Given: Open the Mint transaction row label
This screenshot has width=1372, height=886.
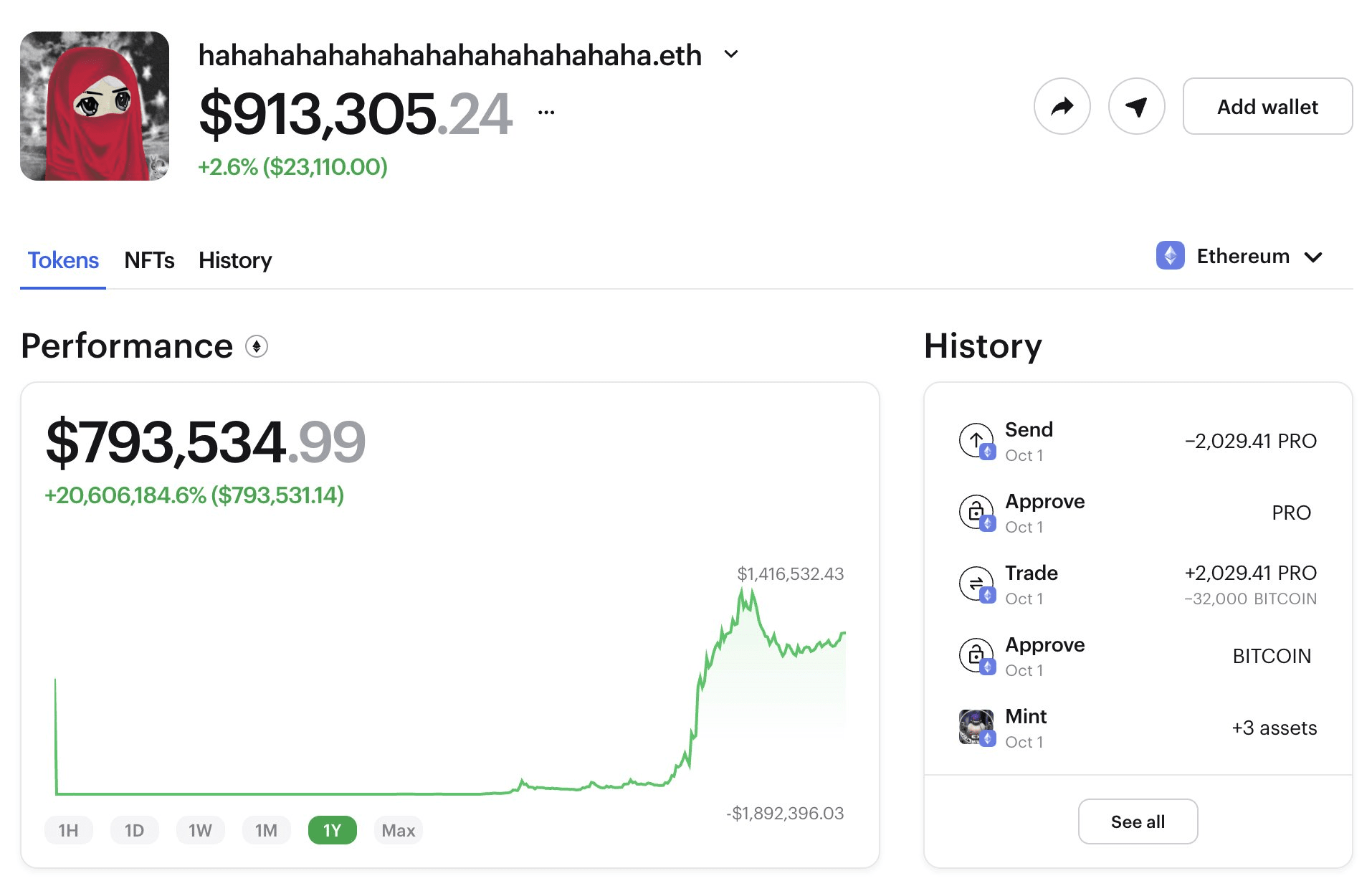Looking at the screenshot, I should click(1026, 716).
